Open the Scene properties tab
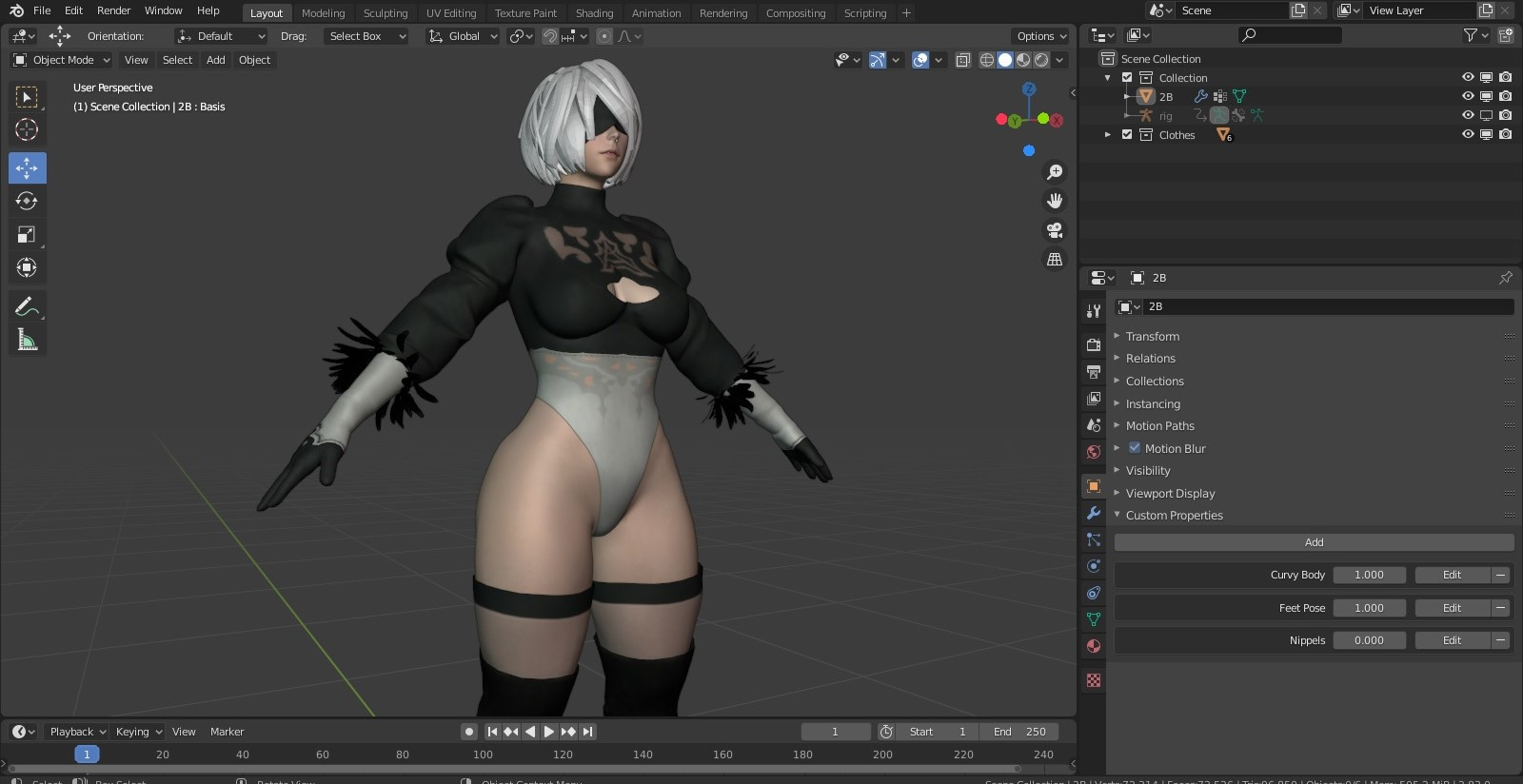The height and width of the screenshot is (784, 1523). point(1094,424)
